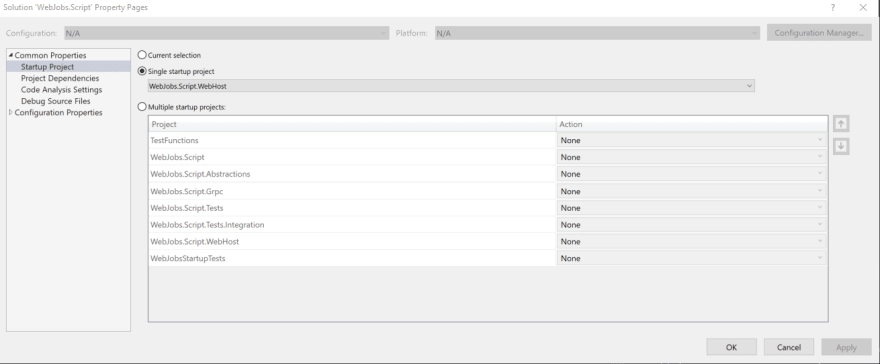Open Action dropdown for TestFunctions
This screenshot has width=880, height=364.
tap(691, 140)
